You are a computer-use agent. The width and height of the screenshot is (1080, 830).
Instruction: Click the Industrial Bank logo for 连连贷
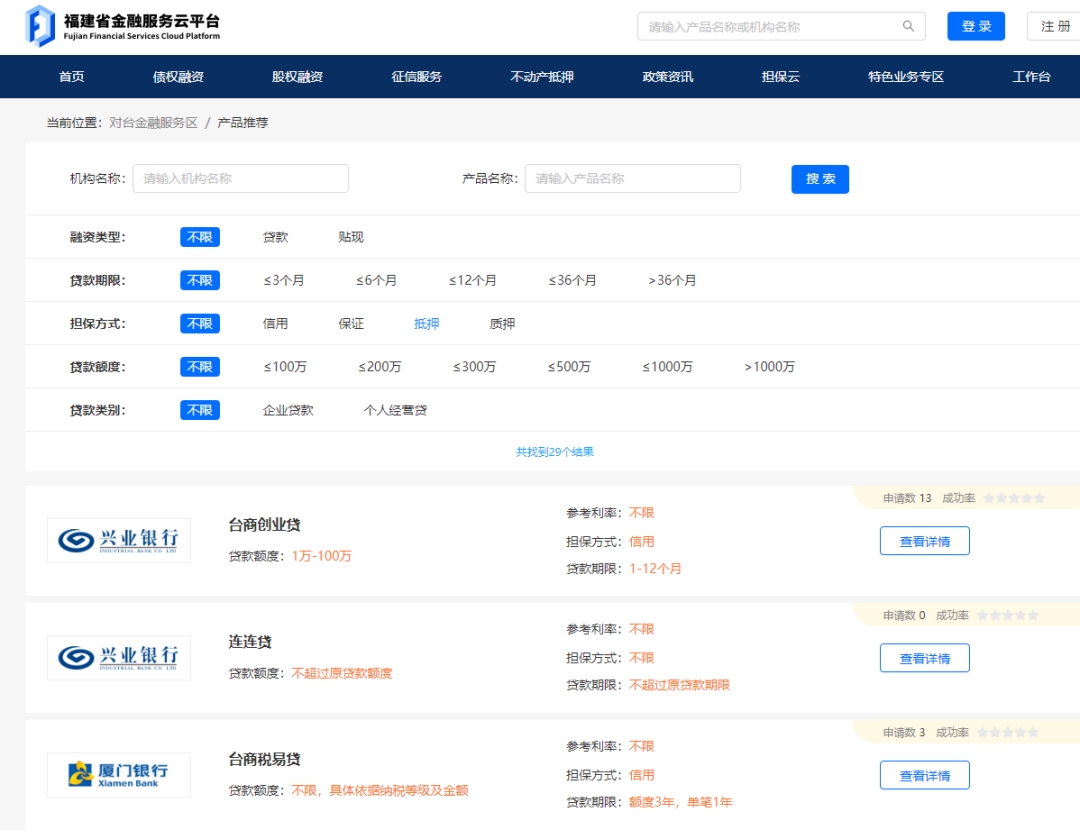[119, 658]
